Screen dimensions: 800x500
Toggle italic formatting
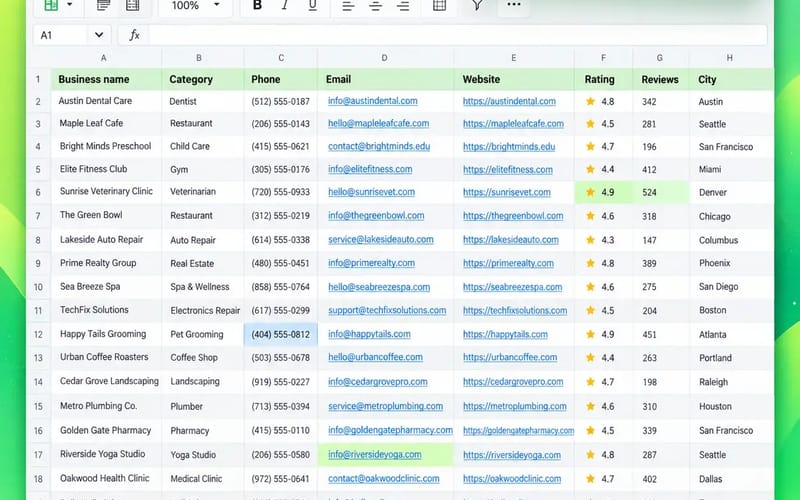[285, 6]
